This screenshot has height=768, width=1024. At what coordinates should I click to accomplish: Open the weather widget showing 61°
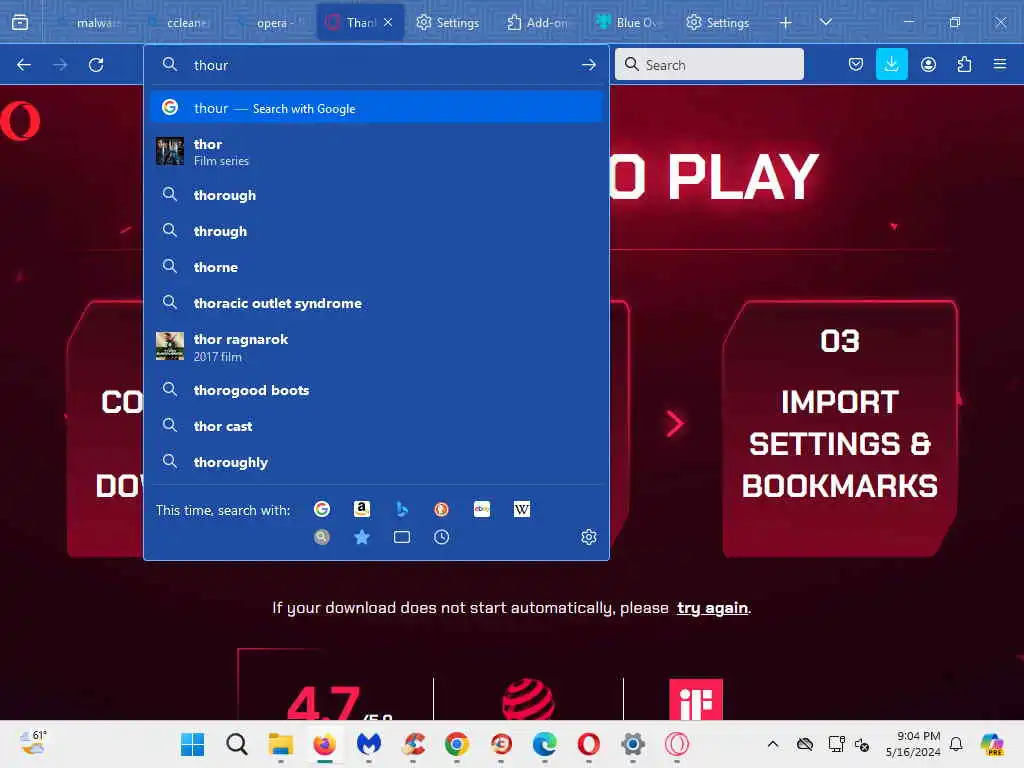pos(33,743)
